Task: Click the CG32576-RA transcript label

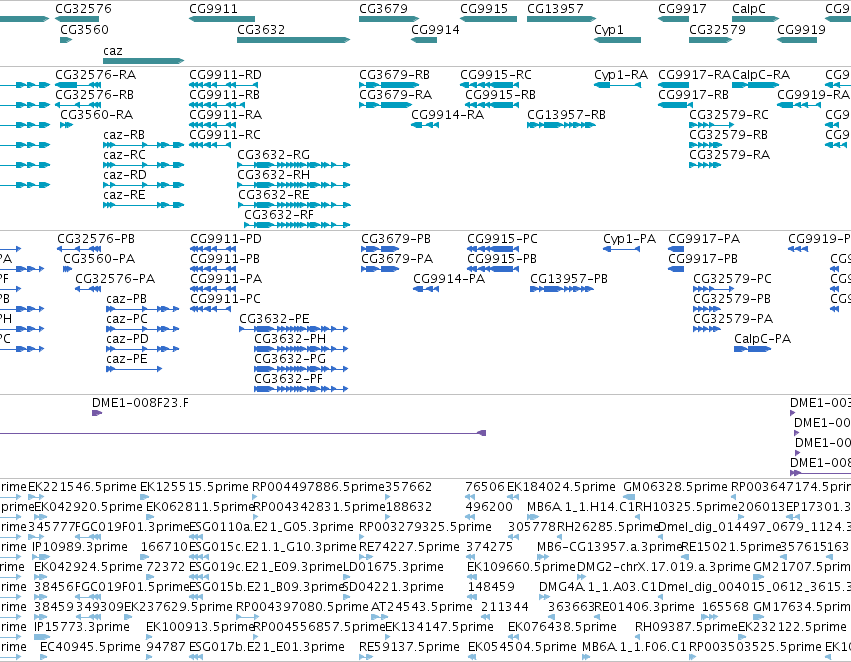Action: click(96, 74)
